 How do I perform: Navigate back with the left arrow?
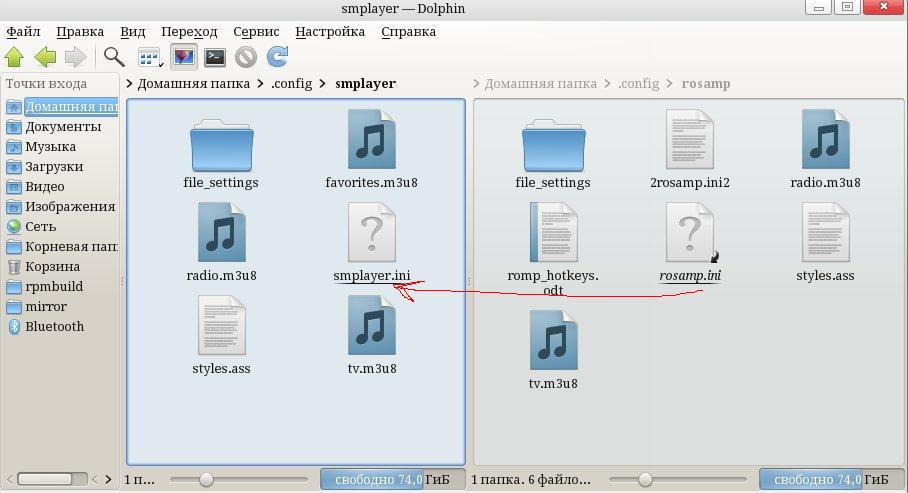coord(45,57)
